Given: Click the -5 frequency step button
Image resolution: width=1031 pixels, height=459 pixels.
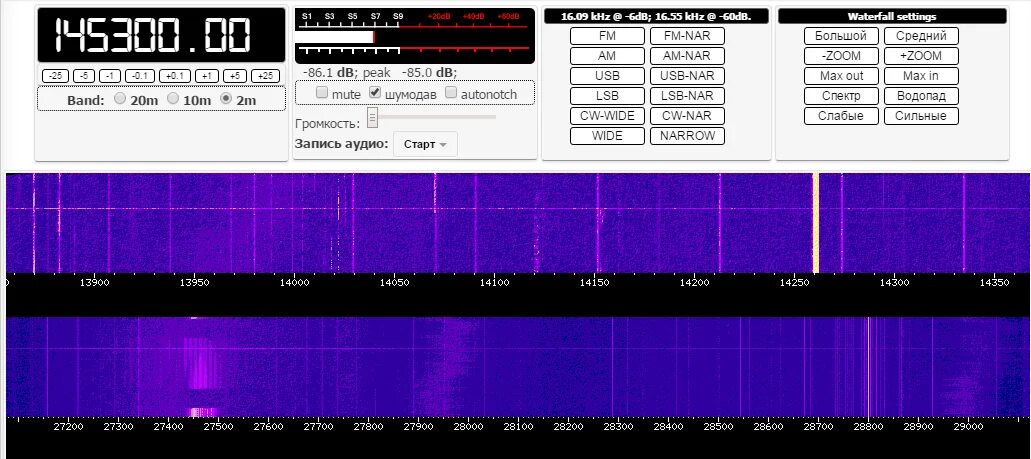Looking at the screenshot, I should coord(84,76).
